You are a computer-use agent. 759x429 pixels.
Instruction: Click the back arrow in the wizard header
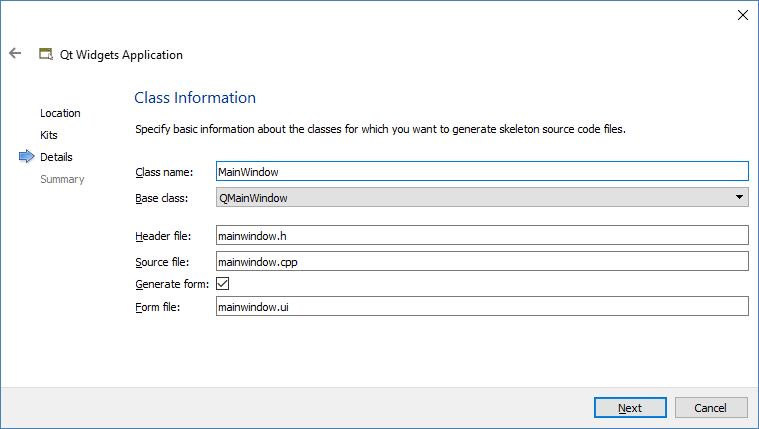point(15,54)
